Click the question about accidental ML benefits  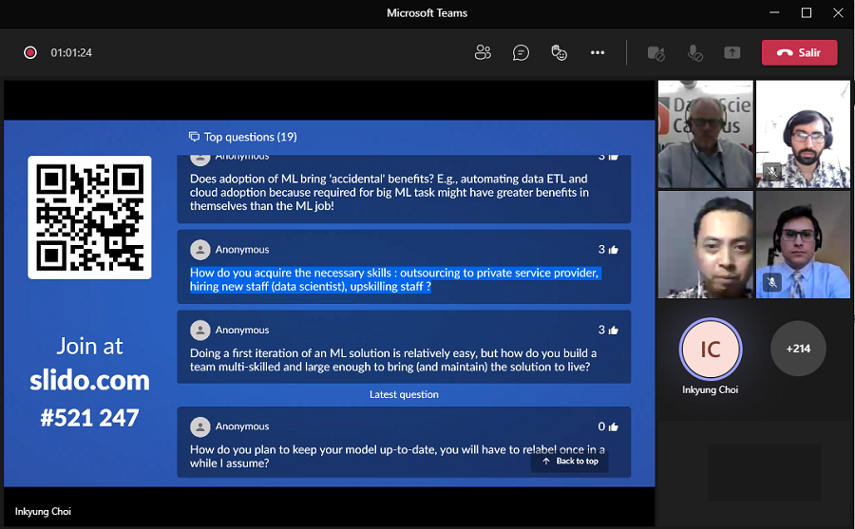[x=389, y=192]
